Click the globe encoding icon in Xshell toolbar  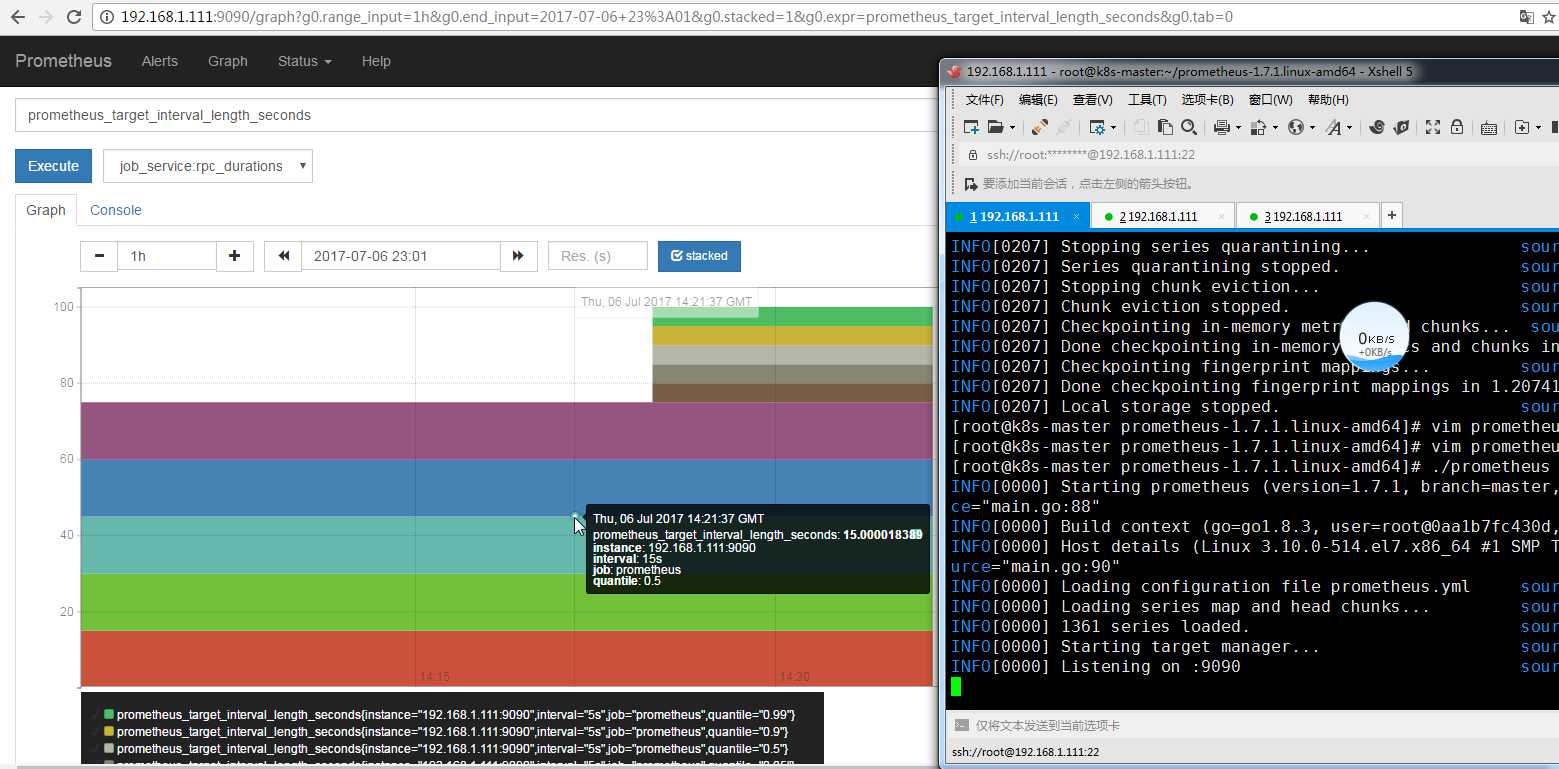1295,127
